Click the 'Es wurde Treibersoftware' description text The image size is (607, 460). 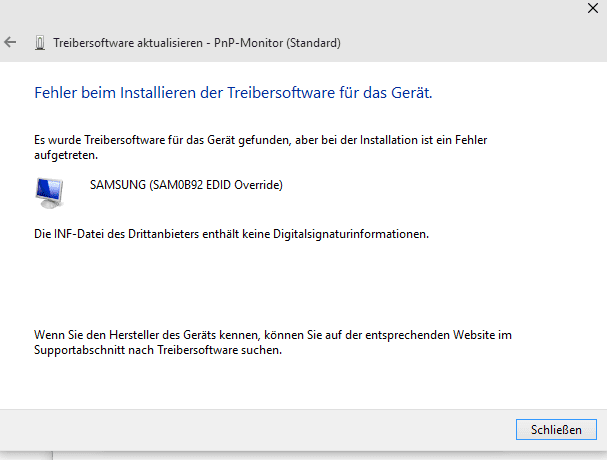(x=261, y=148)
